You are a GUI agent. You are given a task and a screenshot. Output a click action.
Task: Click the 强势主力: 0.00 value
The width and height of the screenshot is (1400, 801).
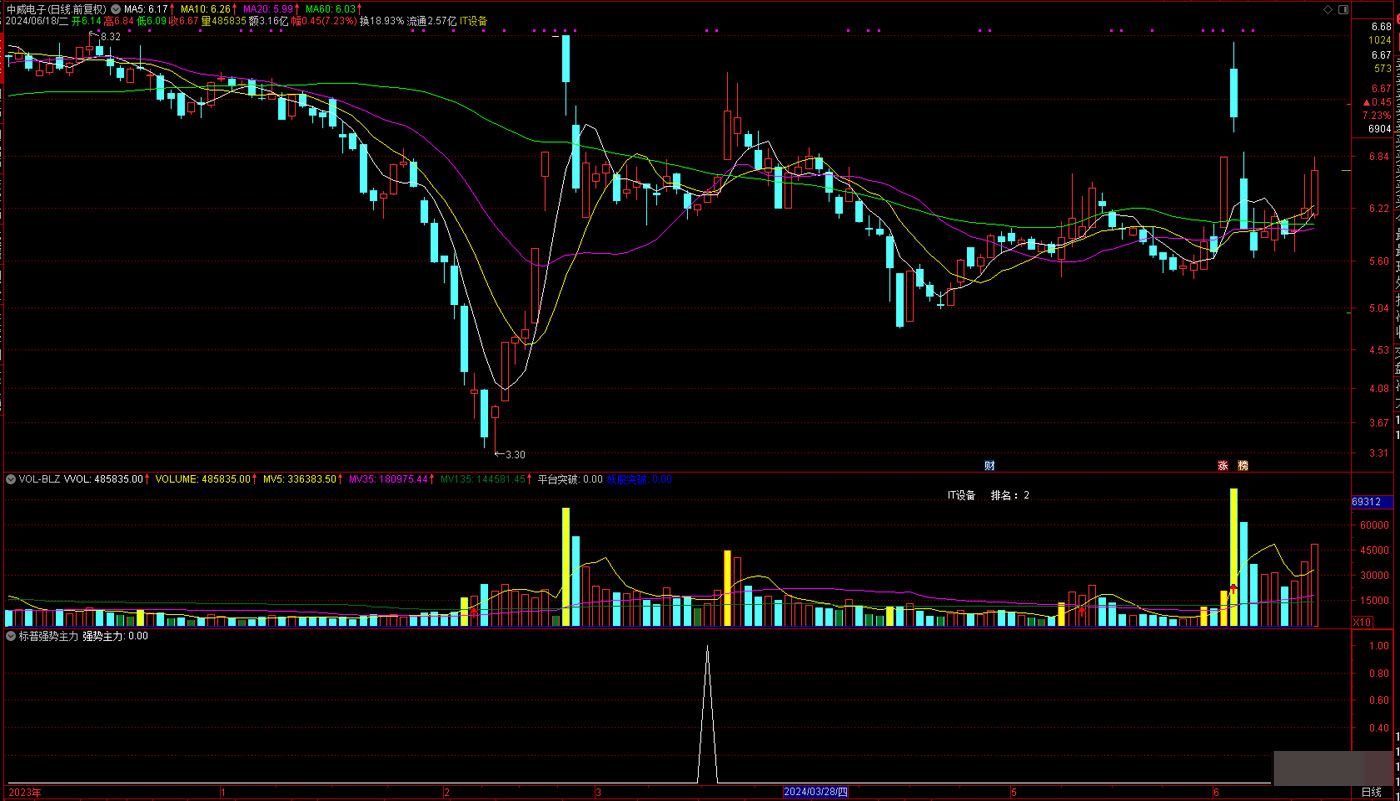pyautogui.click(x=115, y=635)
